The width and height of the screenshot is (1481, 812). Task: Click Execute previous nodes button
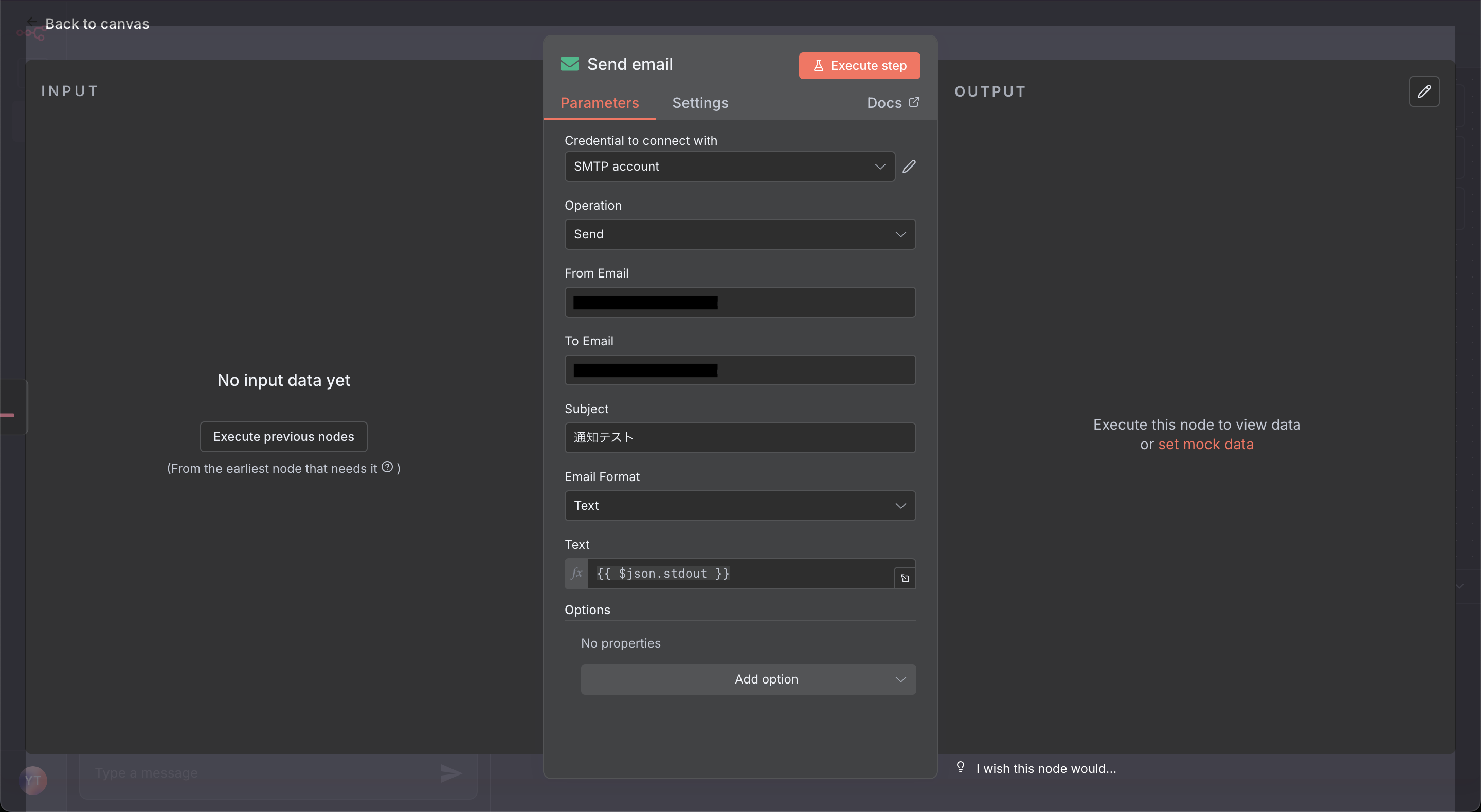(283, 437)
